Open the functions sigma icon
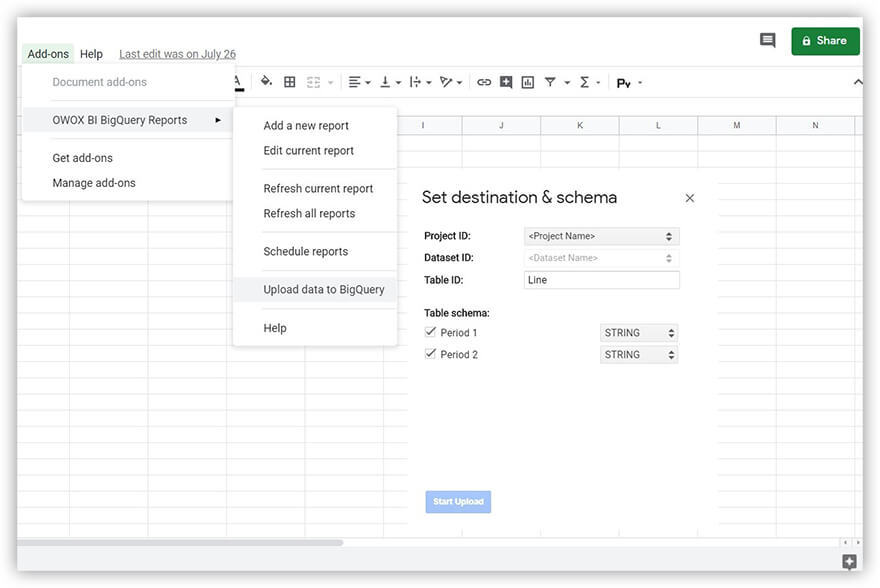880x588 pixels. pyautogui.click(x=584, y=82)
